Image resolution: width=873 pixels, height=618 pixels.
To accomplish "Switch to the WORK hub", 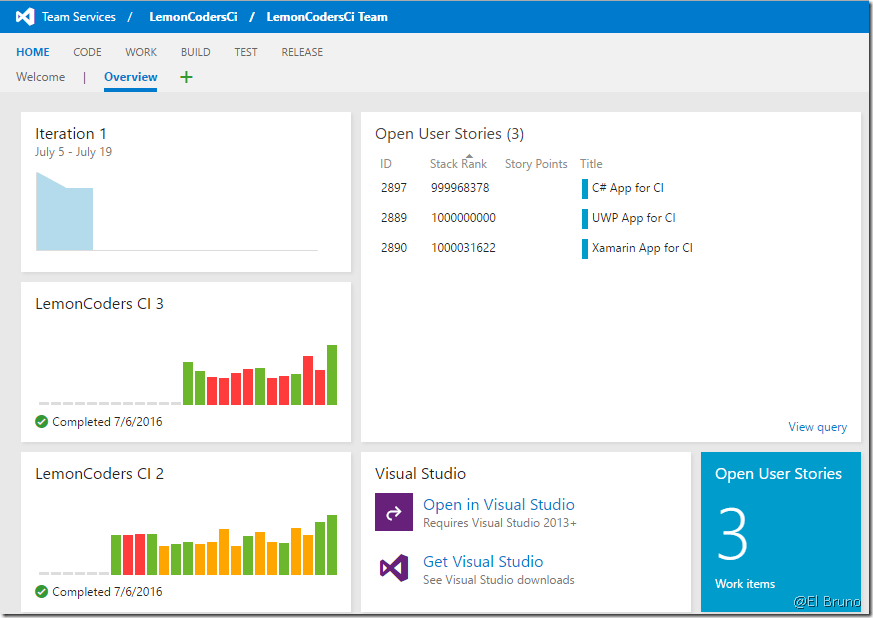I will tap(141, 52).
